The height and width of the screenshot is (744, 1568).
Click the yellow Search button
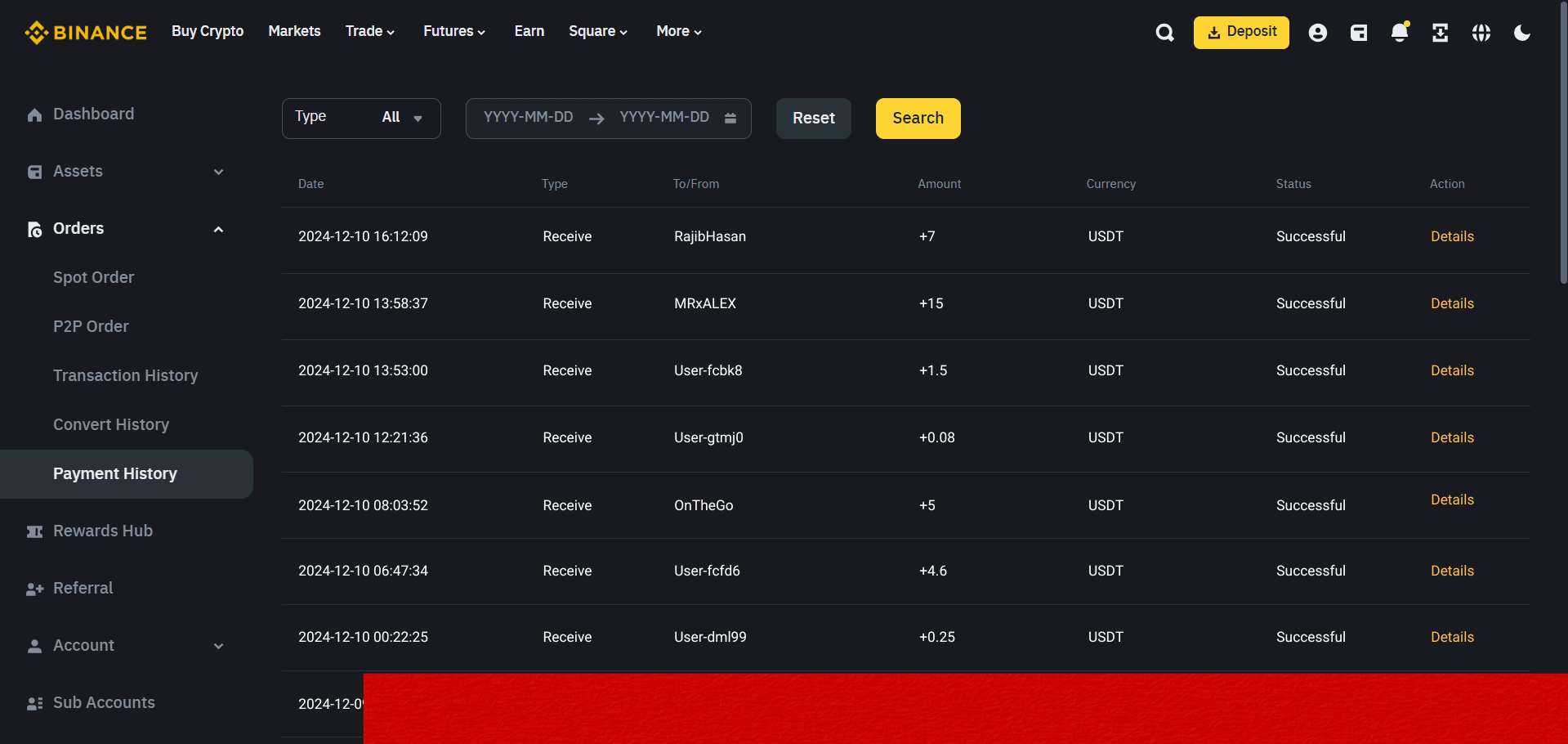click(918, 119)
